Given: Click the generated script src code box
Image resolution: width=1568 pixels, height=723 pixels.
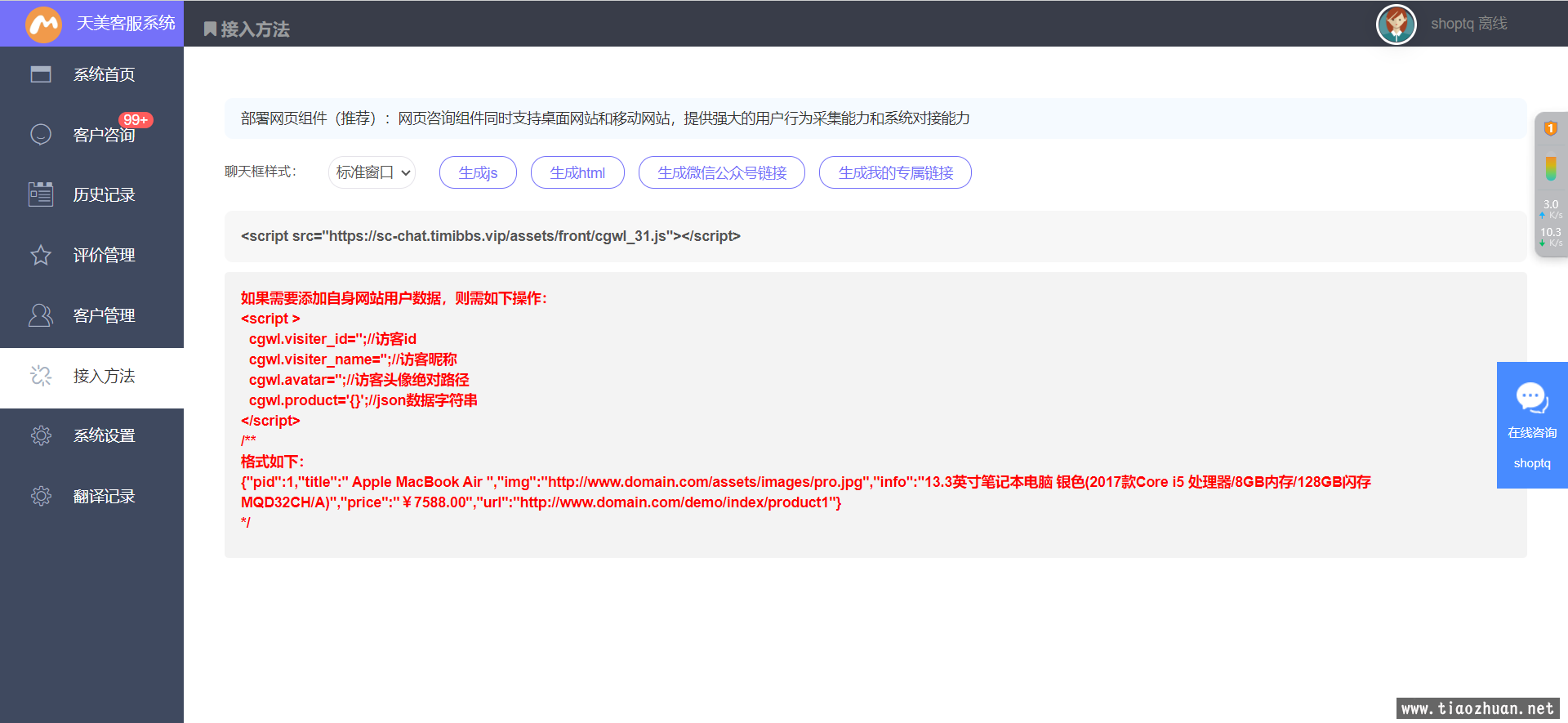Looking at the screenshot, I should click(875, 236).
